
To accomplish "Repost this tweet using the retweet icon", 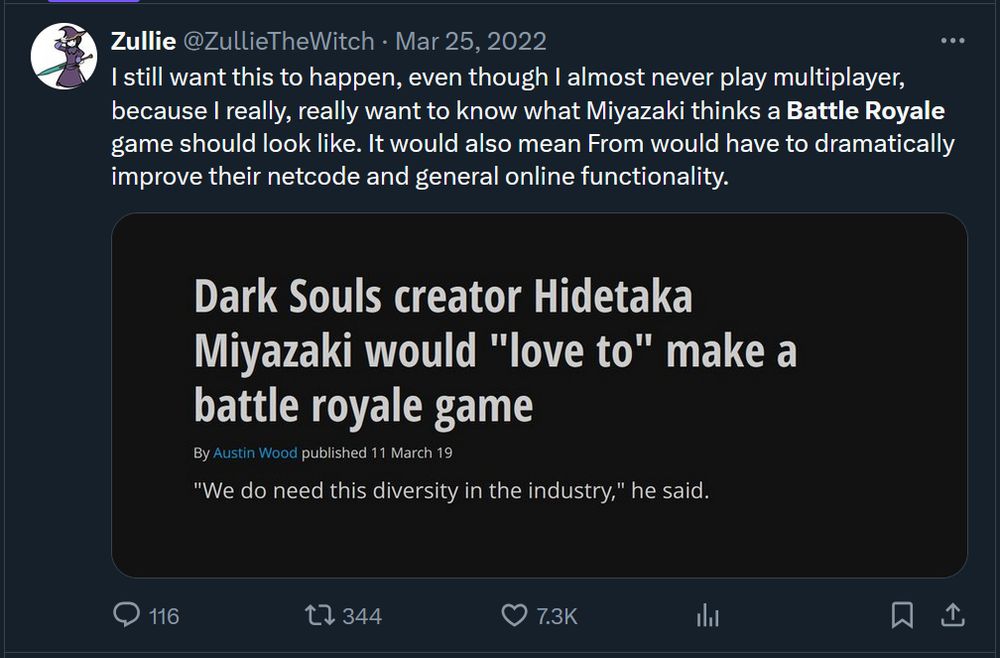I will click(319, 614).
